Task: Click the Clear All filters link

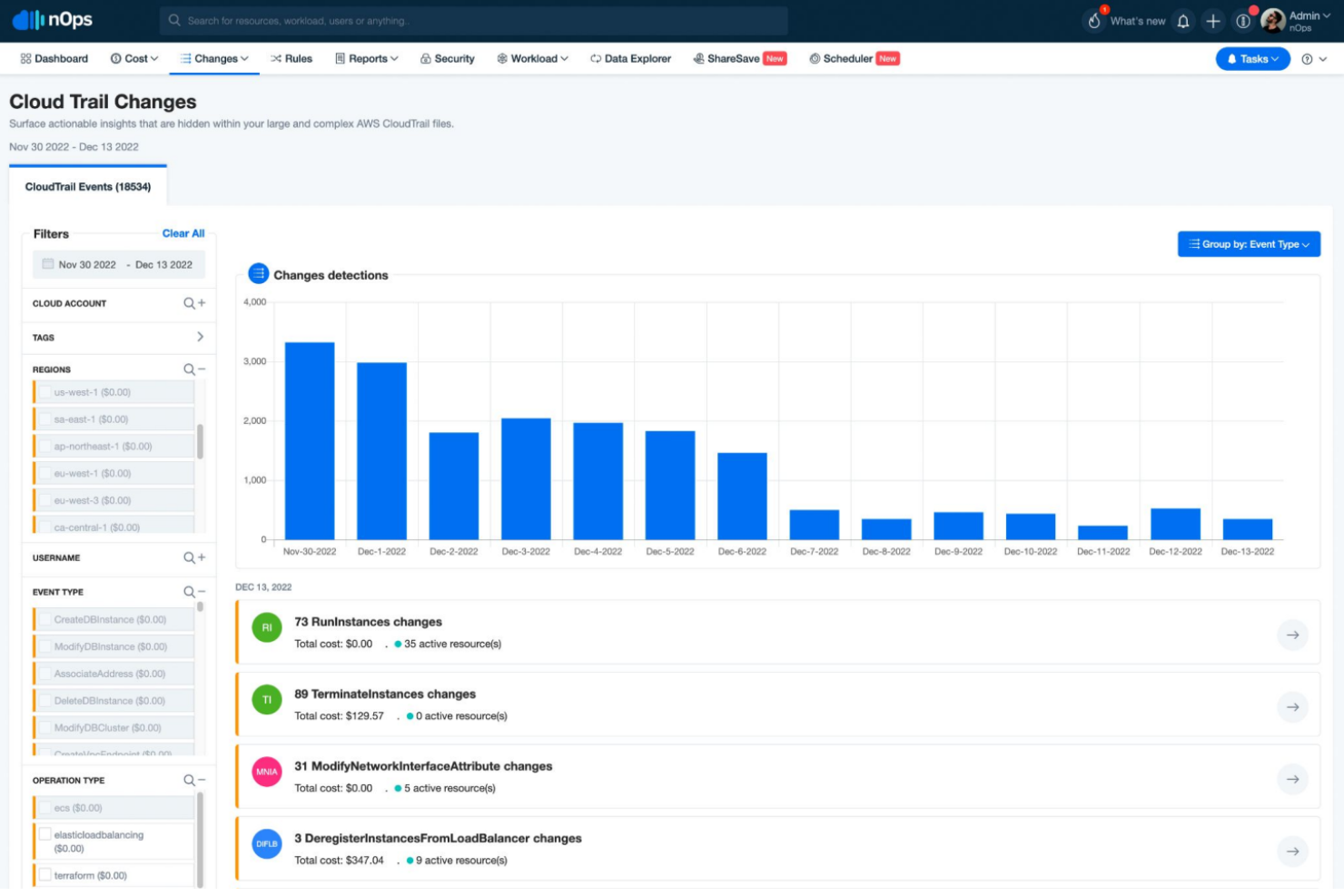Action: [x=183, y=233]
